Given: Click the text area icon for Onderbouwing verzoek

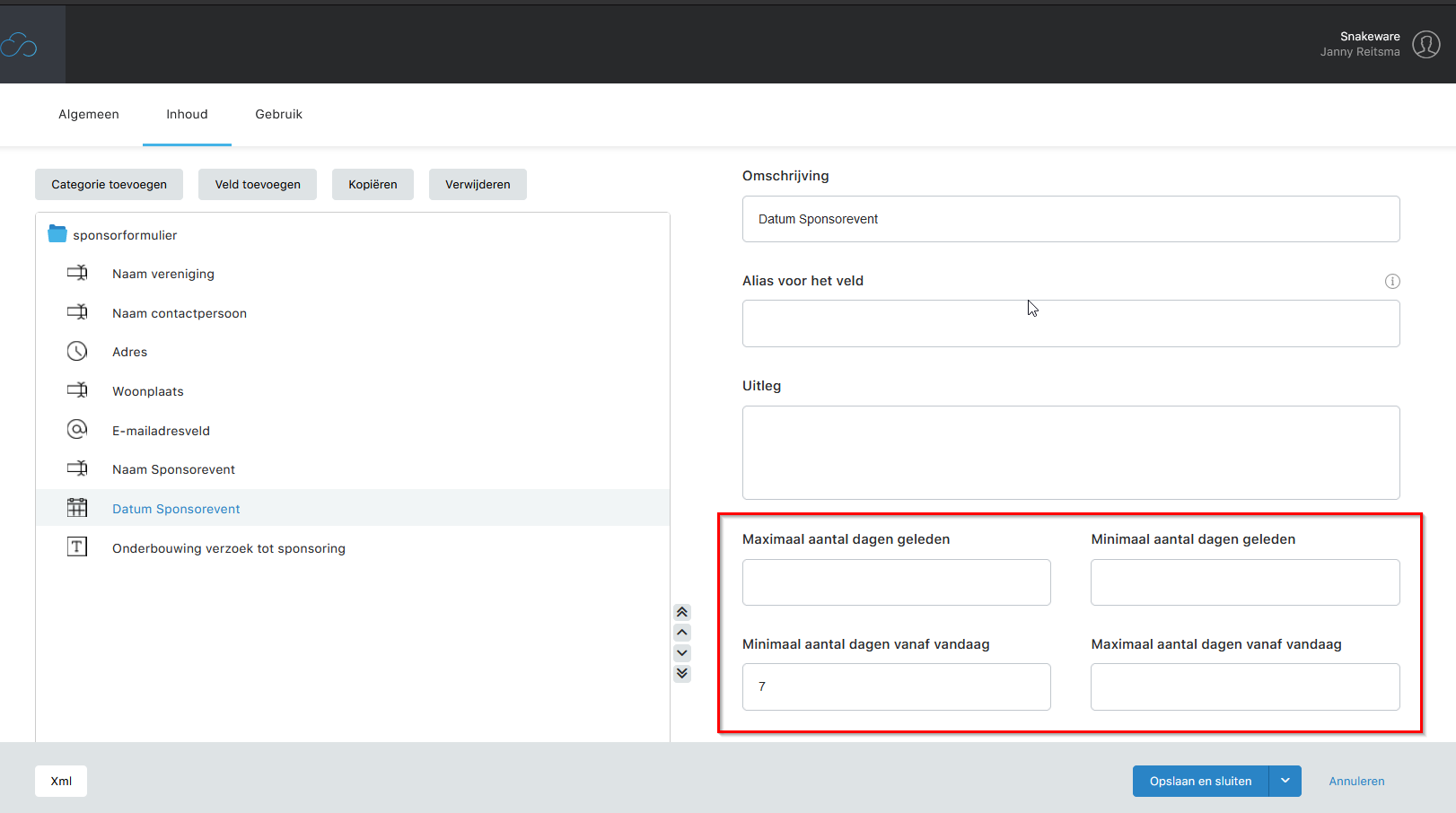Looking at the screenshot, I should coord(77,546).
